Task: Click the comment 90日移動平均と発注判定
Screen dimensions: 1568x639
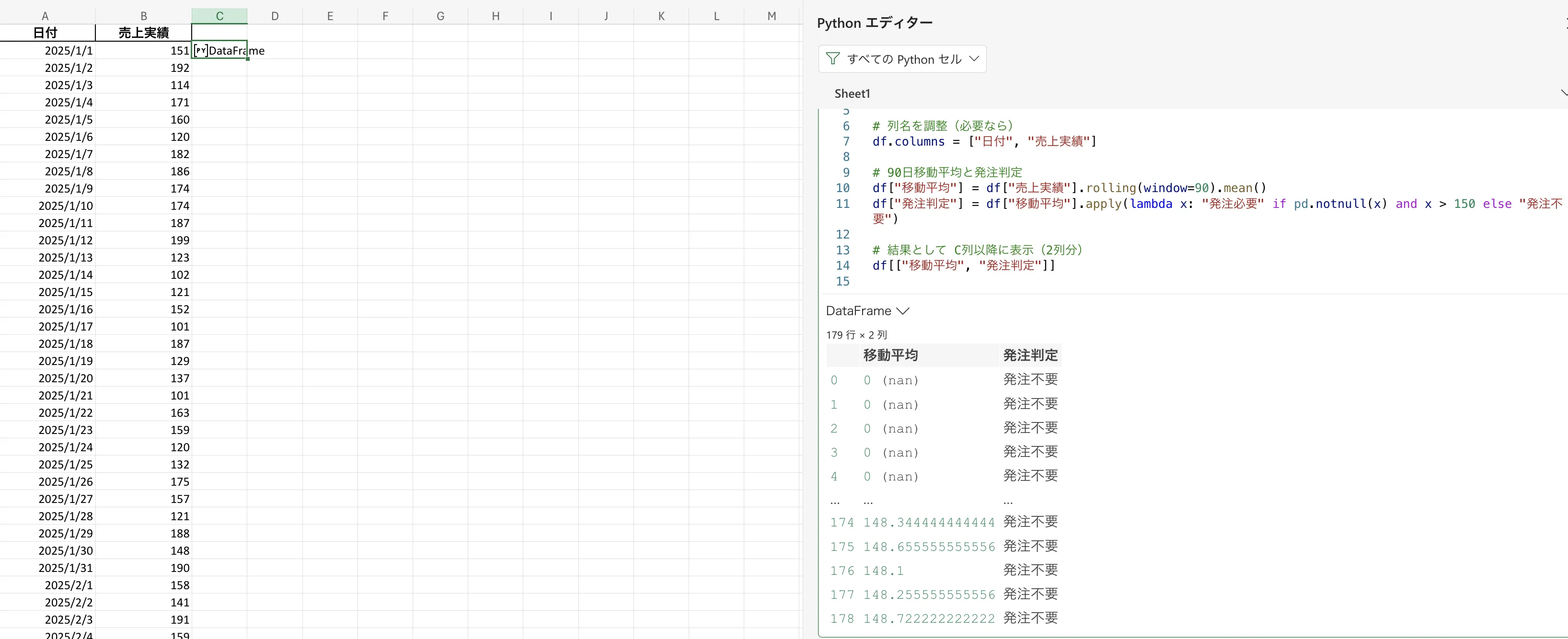Action: pos(947,172)
